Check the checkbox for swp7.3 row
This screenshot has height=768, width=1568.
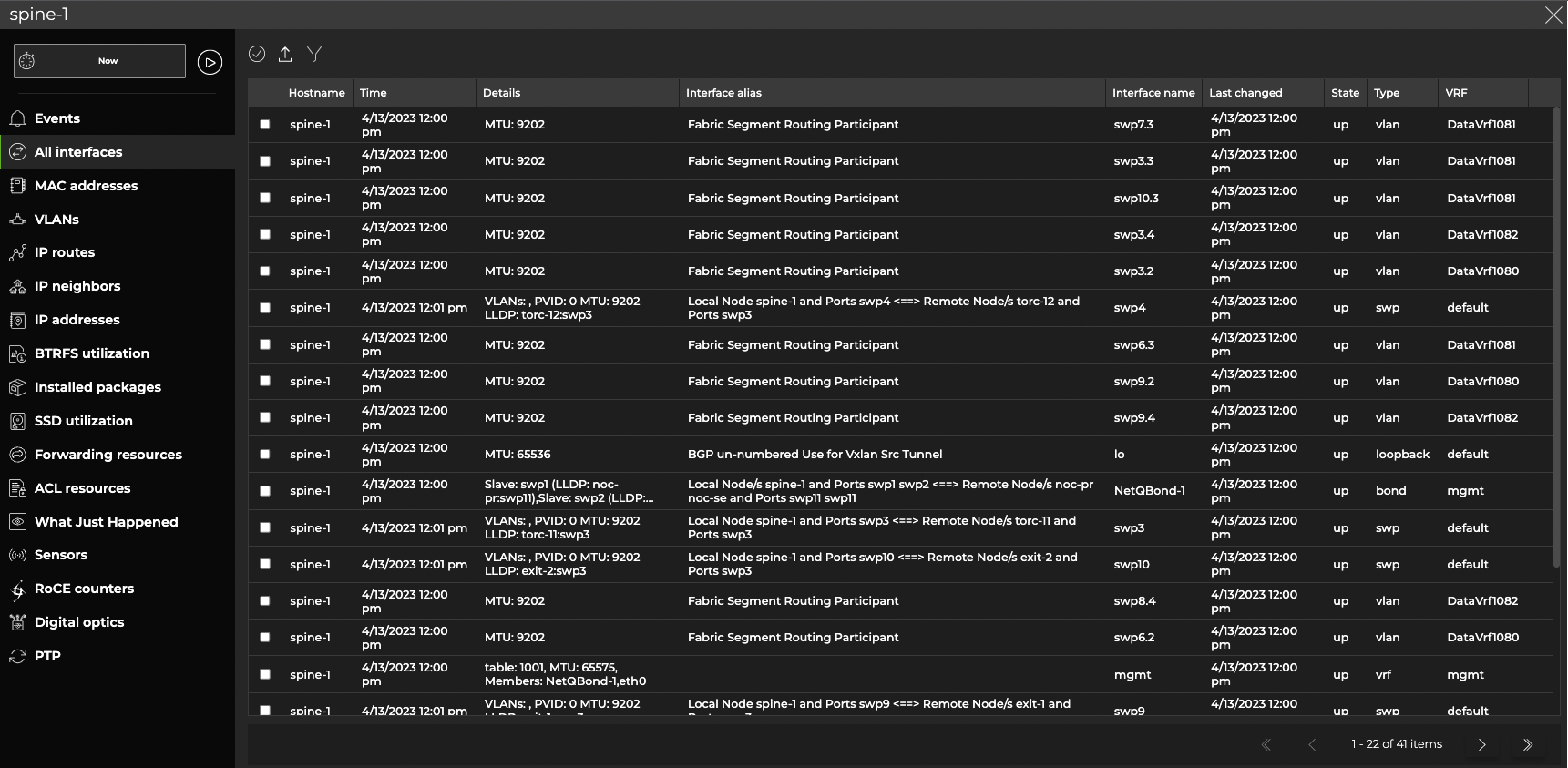[265, 125]
